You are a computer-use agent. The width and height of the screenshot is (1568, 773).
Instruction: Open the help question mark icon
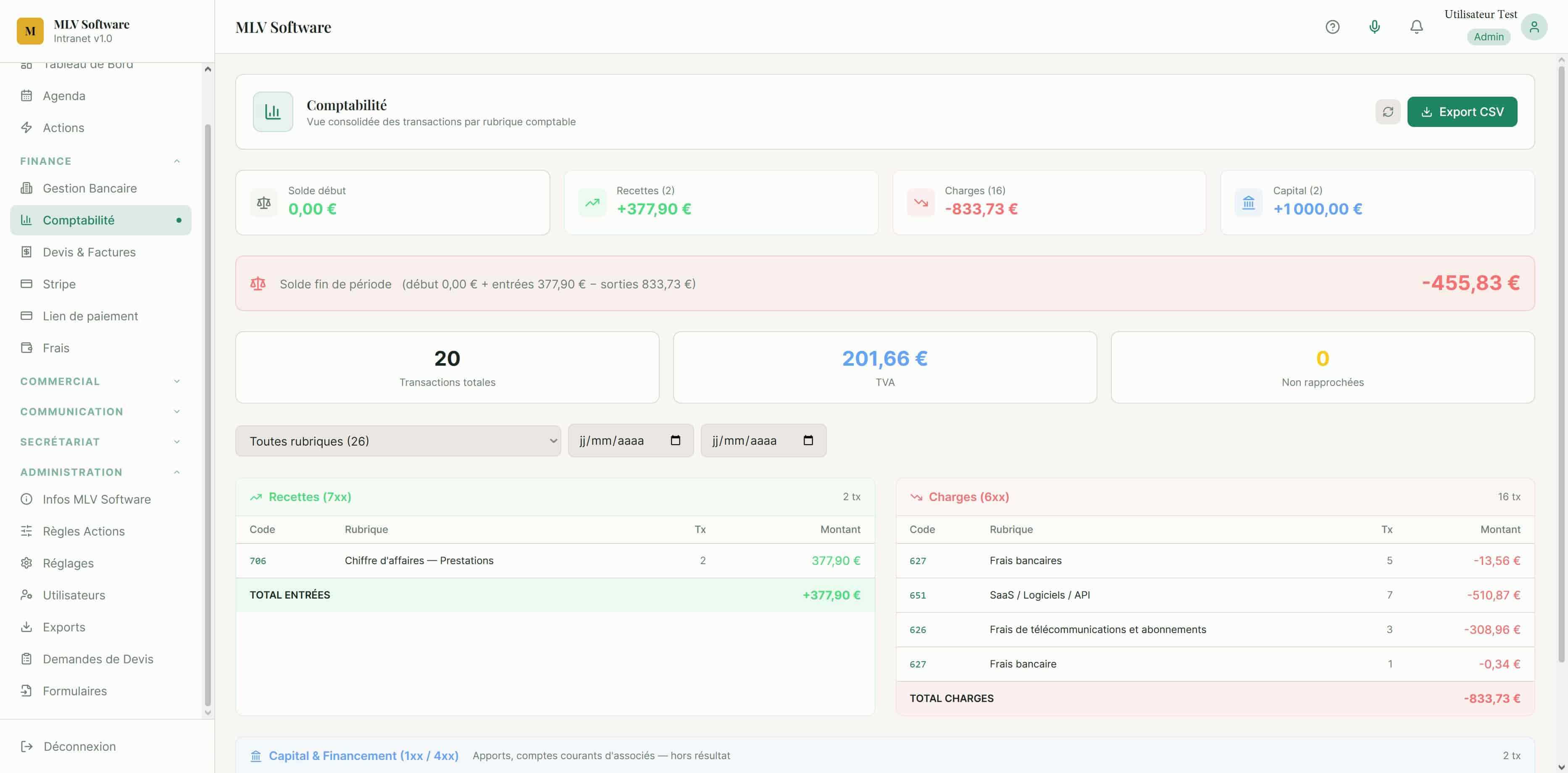coord(1332,27)
